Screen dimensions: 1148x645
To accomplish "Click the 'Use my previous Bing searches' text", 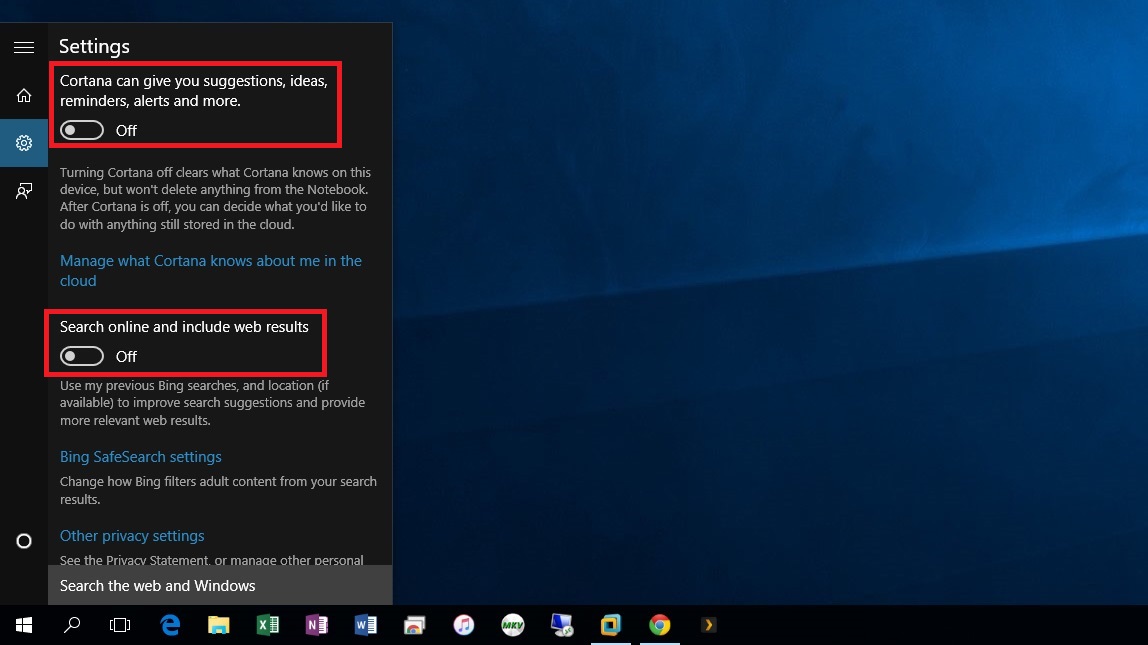I will pos(212,403).
